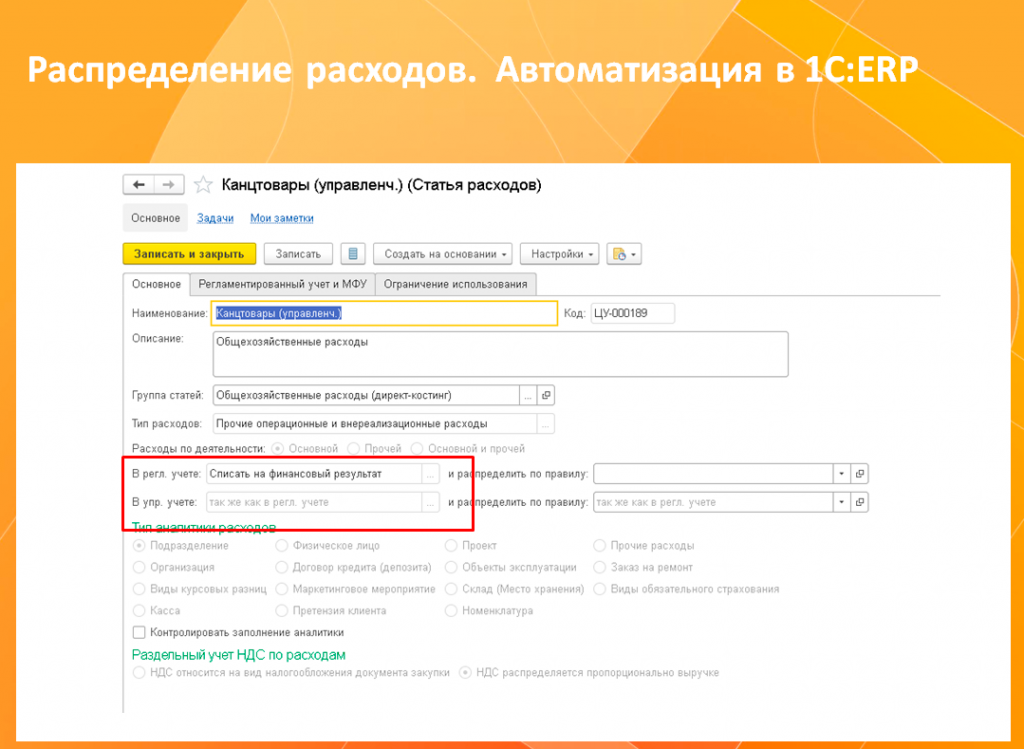This screenshot has width=1024, height=749.
Task: Open В упр. учете distribution rule with open icon
Action: pos(859,502)
